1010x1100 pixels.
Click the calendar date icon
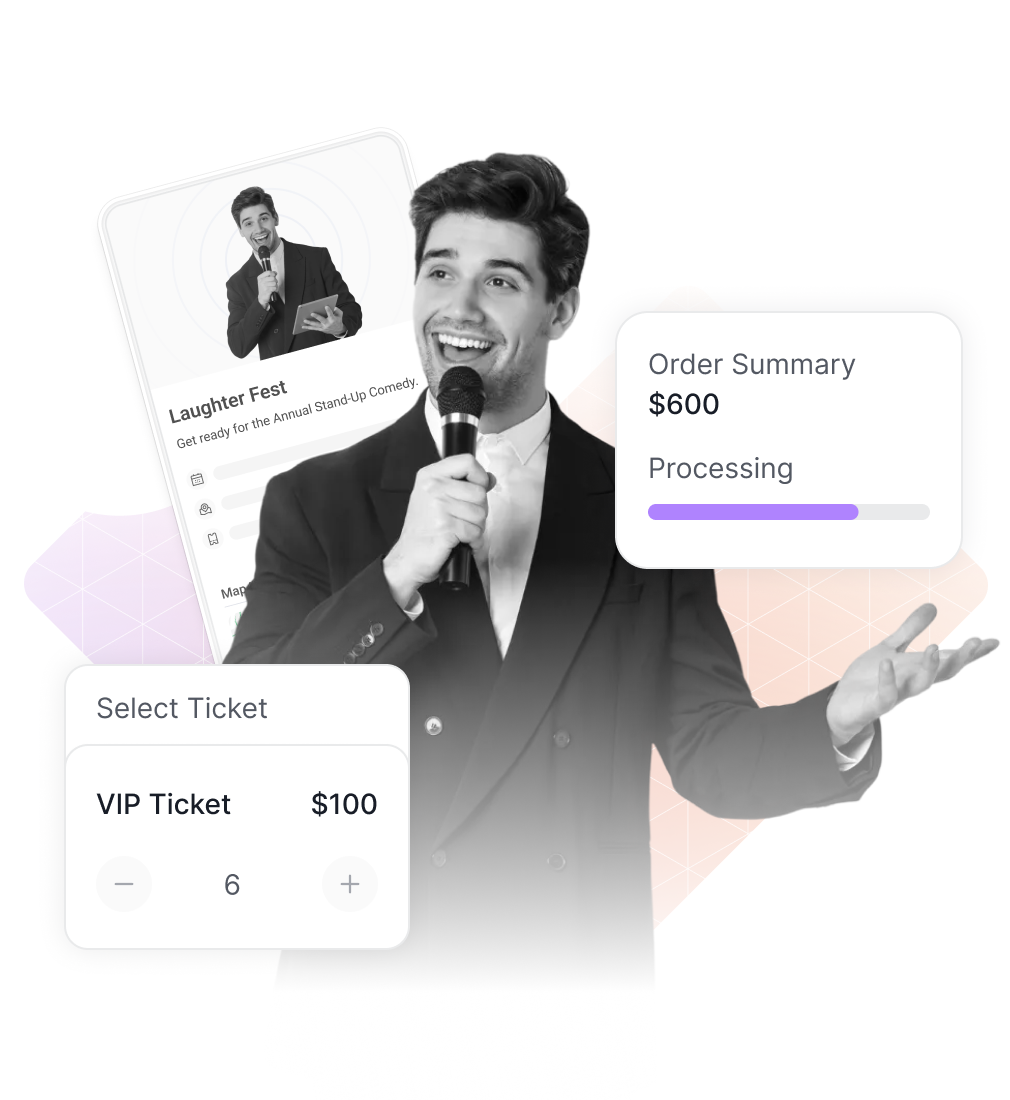coord(197,479)
